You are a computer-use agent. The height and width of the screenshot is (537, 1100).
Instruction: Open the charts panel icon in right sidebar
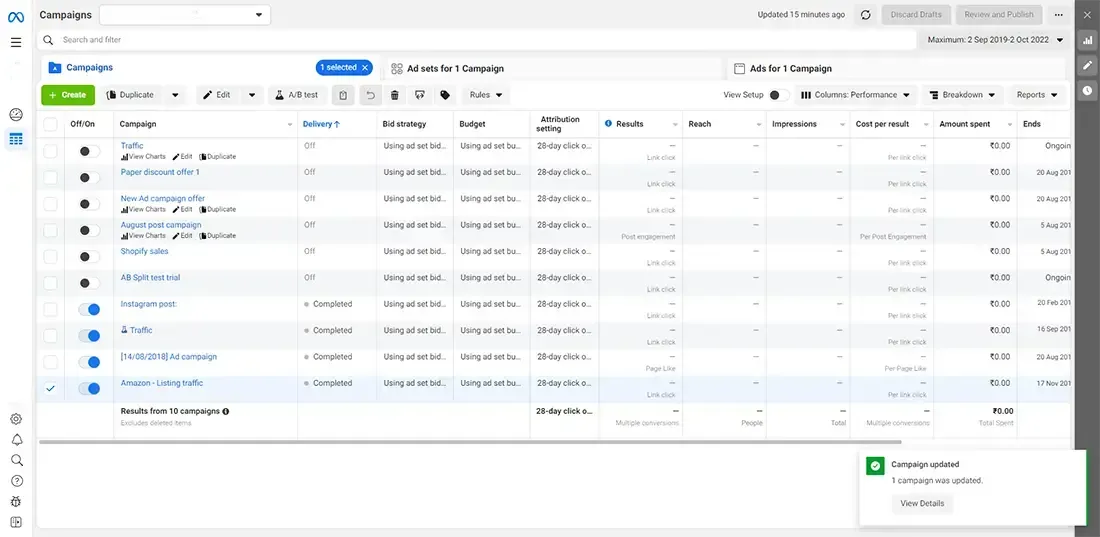(1087, 41)
